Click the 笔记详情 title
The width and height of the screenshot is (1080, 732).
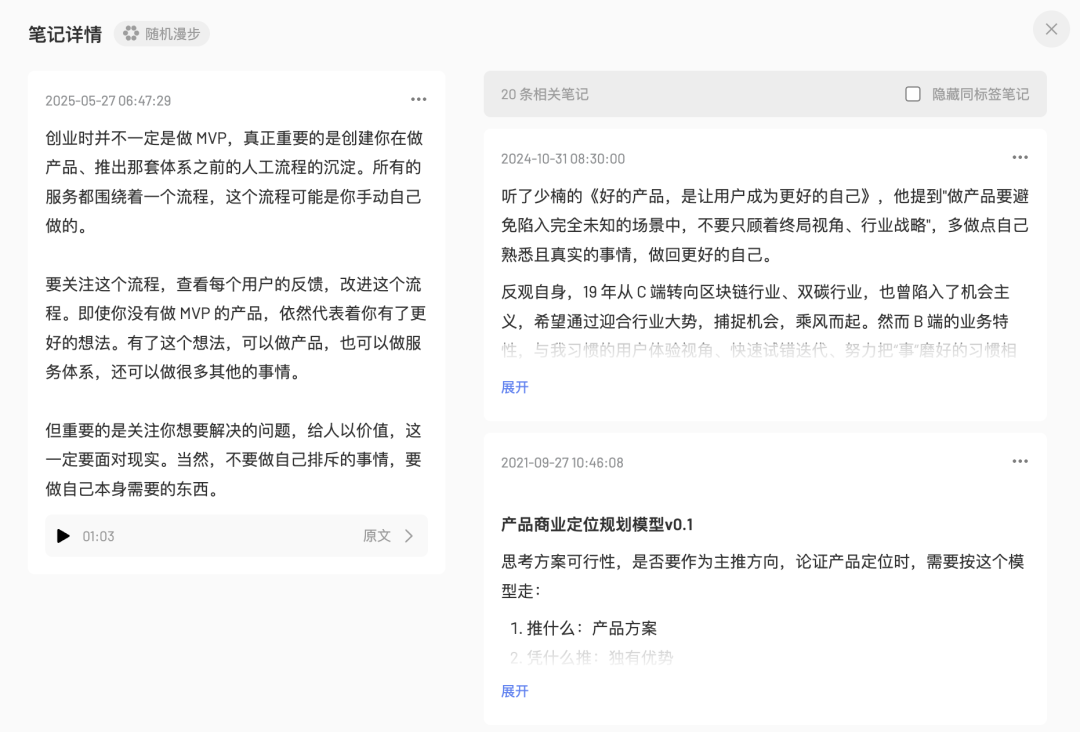[x=65, y=34]
